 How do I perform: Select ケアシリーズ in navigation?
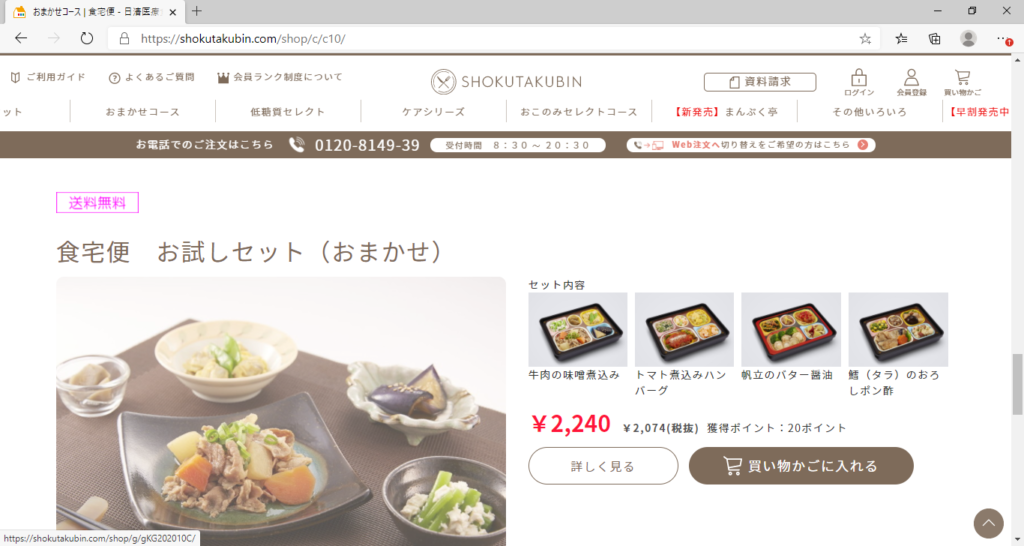click(433, 112)
